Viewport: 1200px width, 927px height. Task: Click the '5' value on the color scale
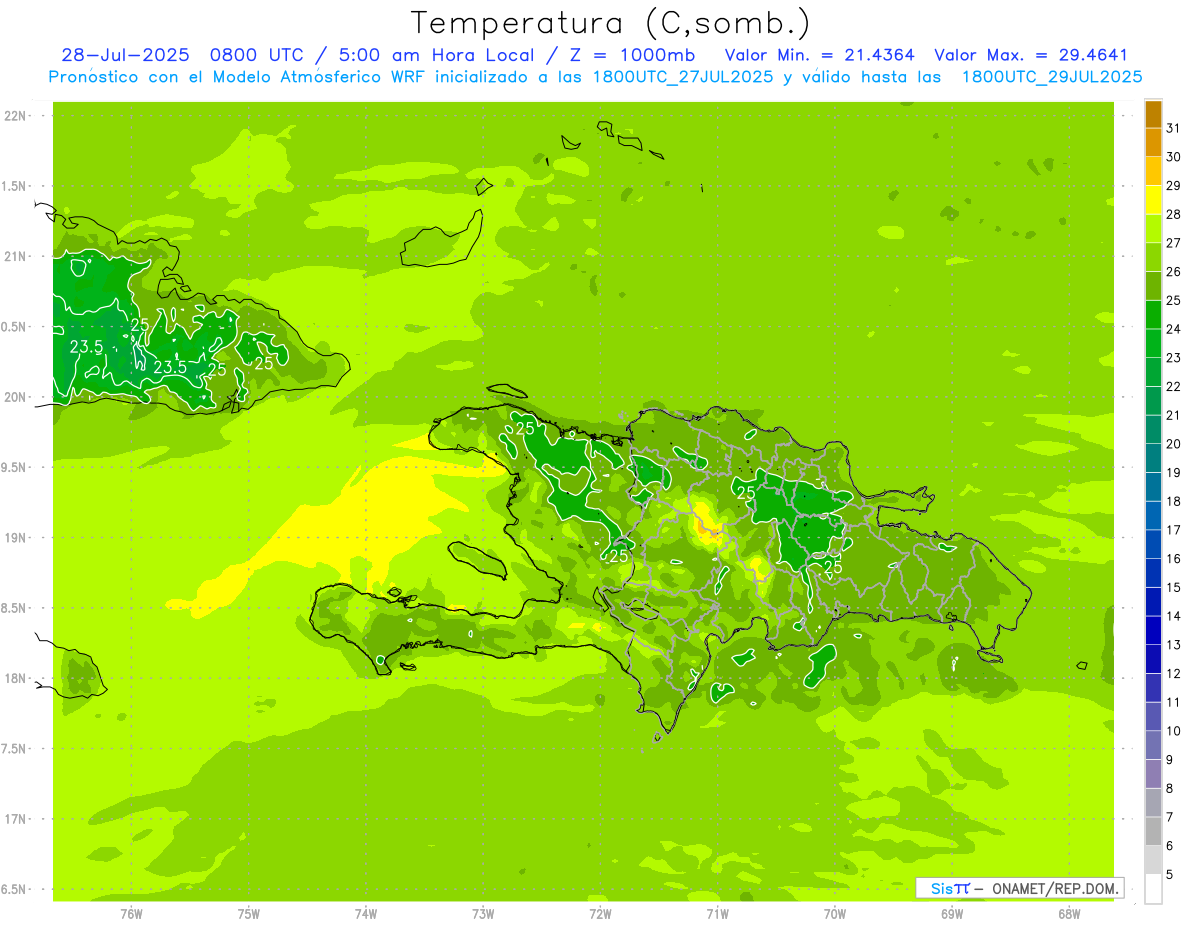(x=1169, y=875)
